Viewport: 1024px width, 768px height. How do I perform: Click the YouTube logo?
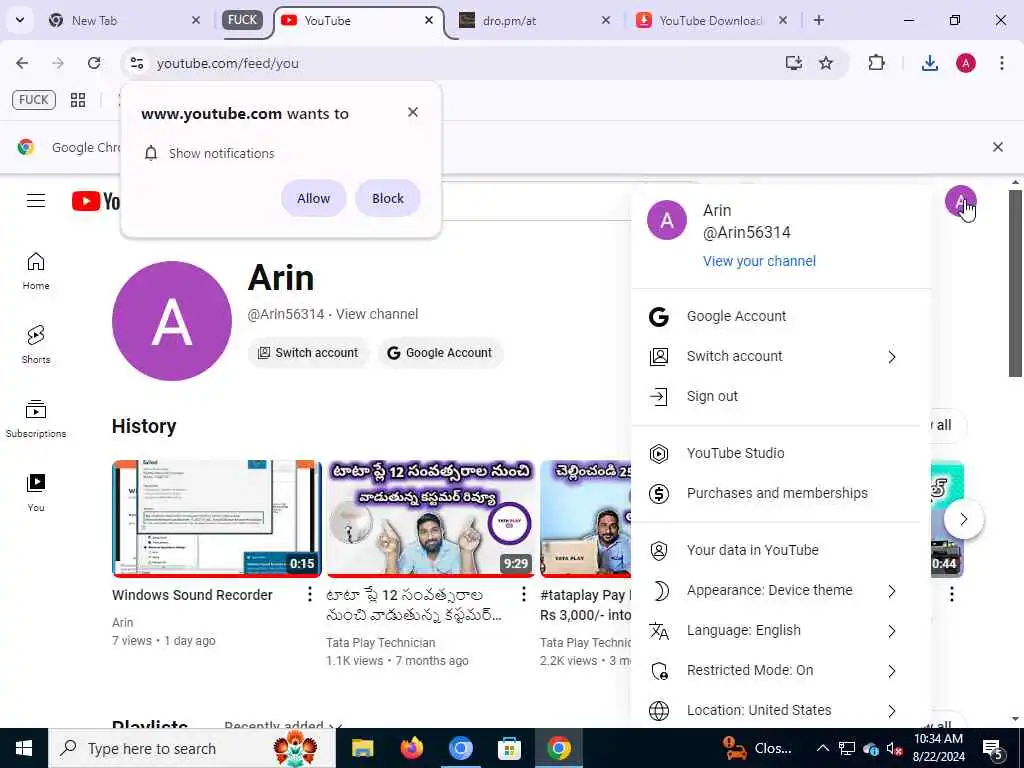tap(96, 201)
